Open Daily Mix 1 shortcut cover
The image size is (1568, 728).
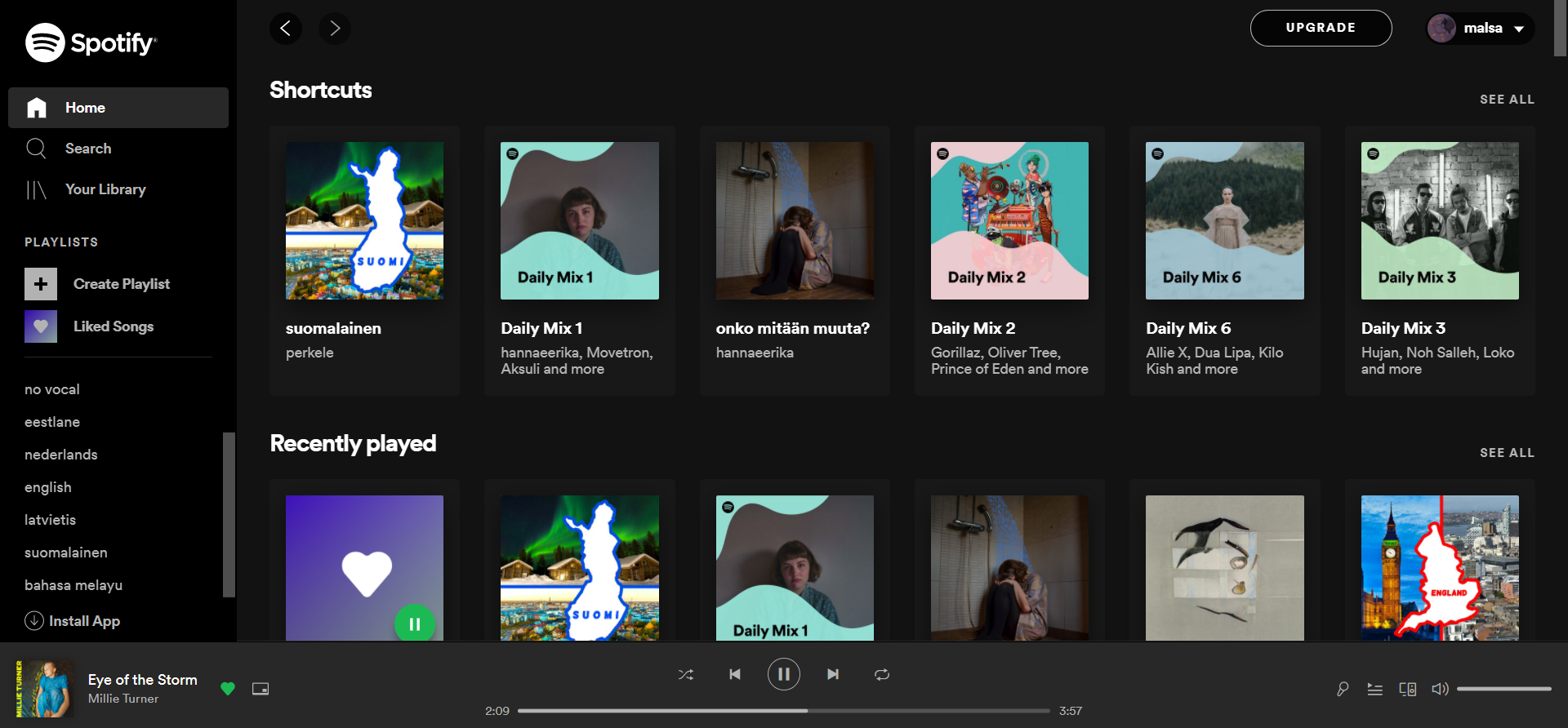580,220
